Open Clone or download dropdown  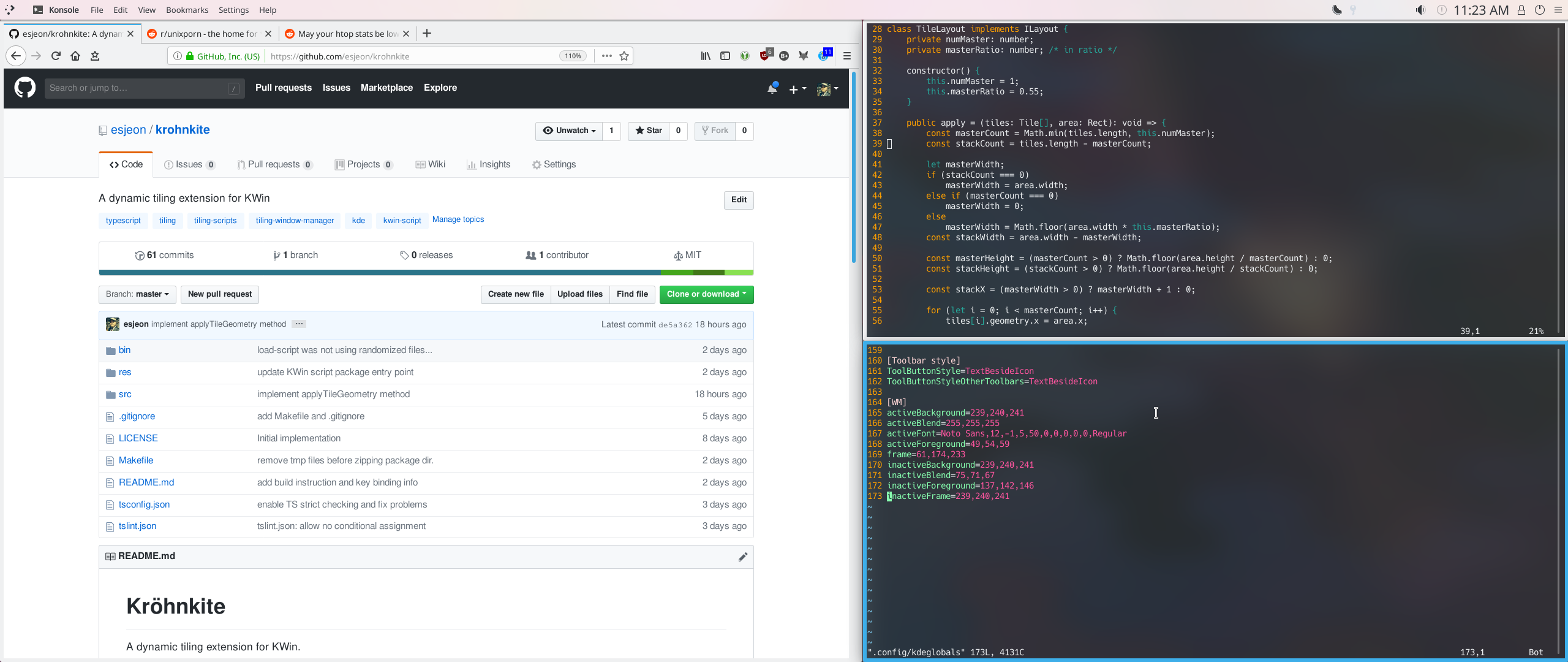(706, 294)
